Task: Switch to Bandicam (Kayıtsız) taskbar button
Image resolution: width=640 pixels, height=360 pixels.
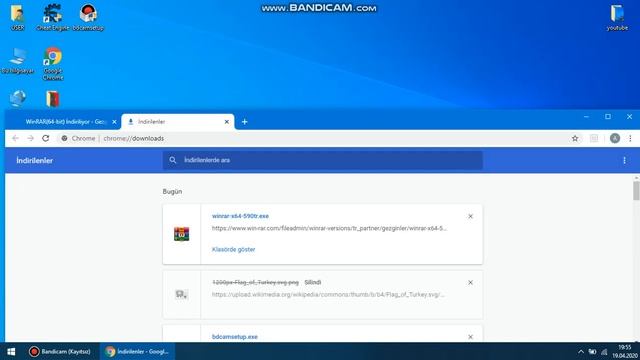Action: pyautogui.click(x=60, y=351)
